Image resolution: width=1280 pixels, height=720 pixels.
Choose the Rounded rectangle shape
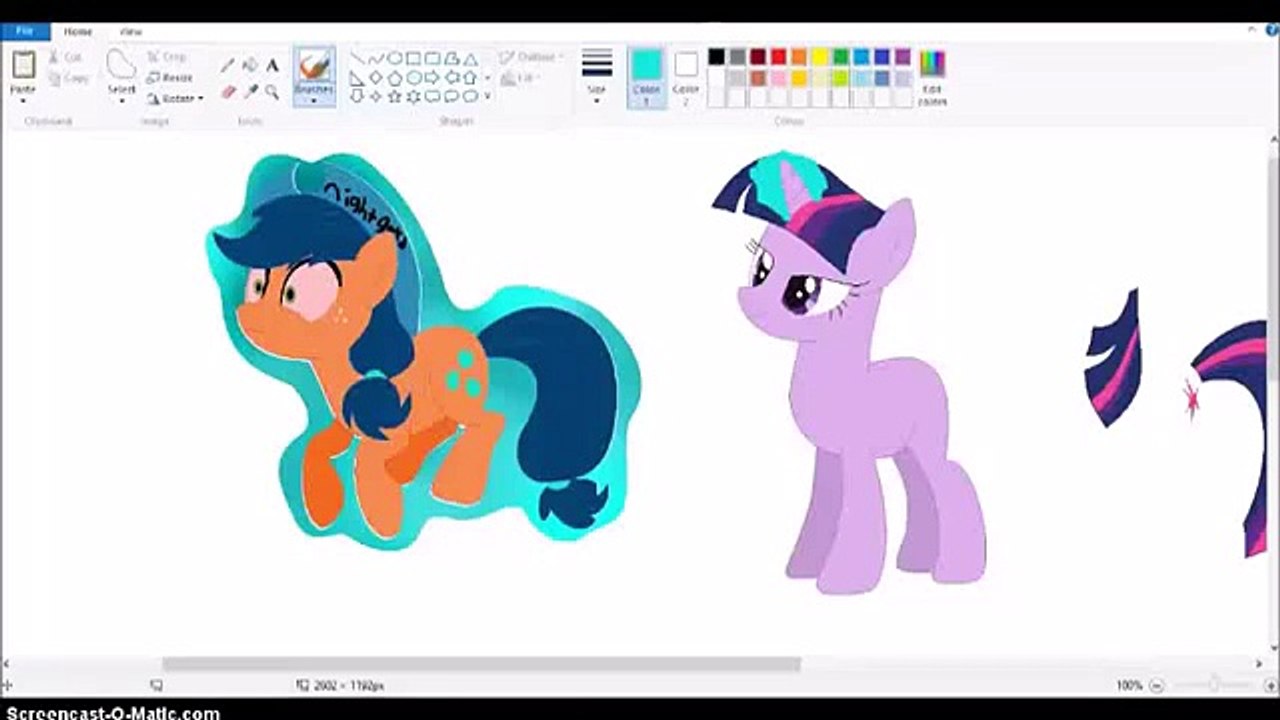tap(433, 59)
